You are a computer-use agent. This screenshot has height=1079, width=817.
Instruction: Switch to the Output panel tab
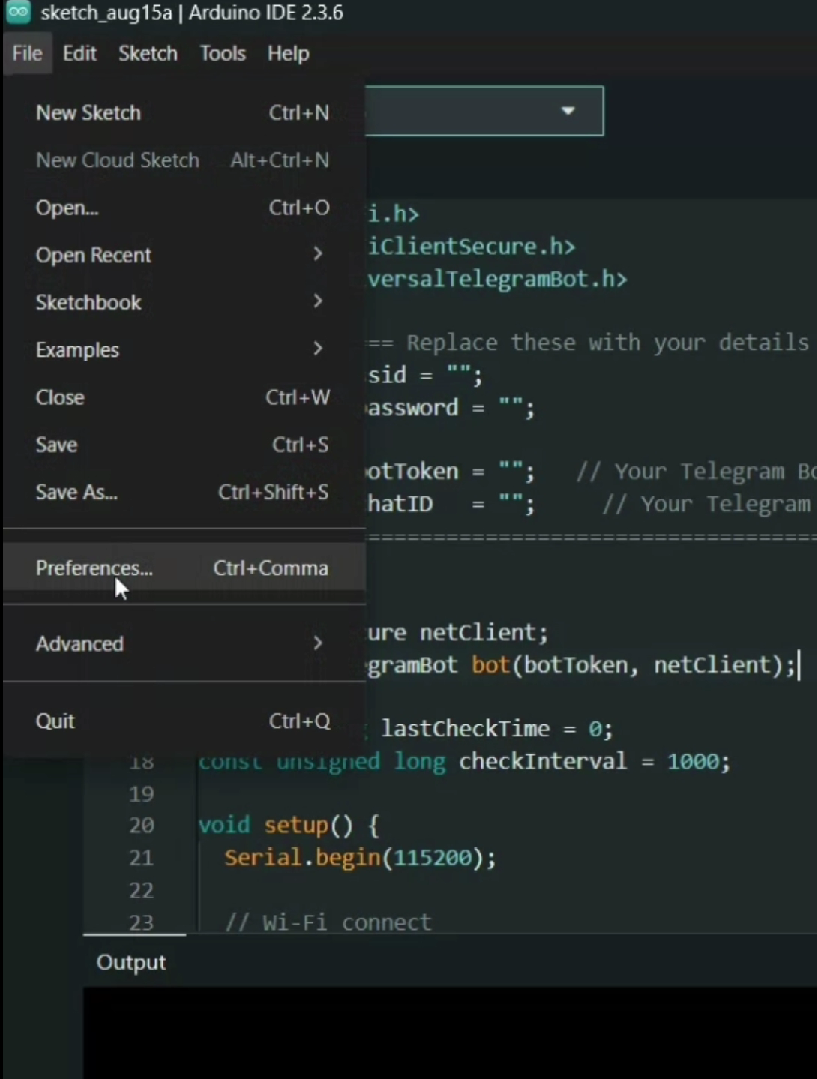[x=130, y=962]
